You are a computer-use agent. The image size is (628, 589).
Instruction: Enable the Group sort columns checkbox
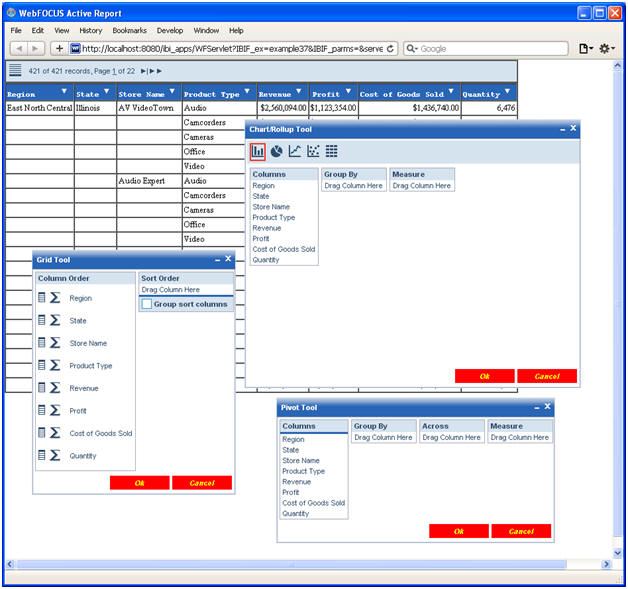click(x=147, y=304)
